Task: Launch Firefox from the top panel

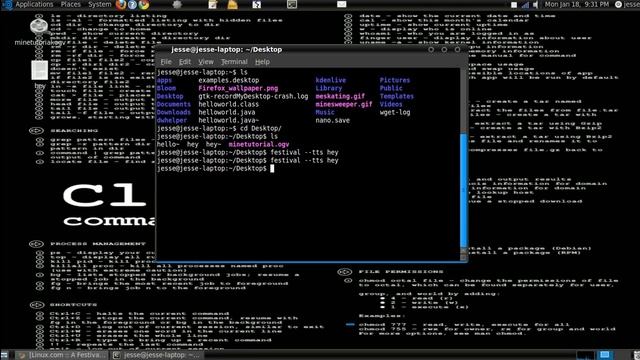Action: 121,4
